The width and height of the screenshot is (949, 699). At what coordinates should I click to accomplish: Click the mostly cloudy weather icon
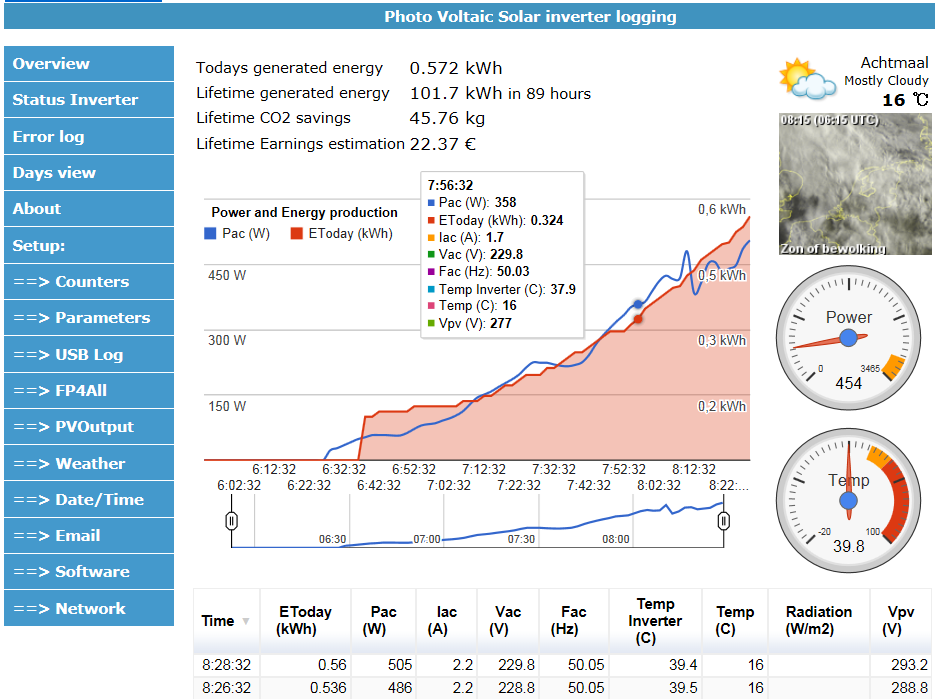tap(807, 79)
